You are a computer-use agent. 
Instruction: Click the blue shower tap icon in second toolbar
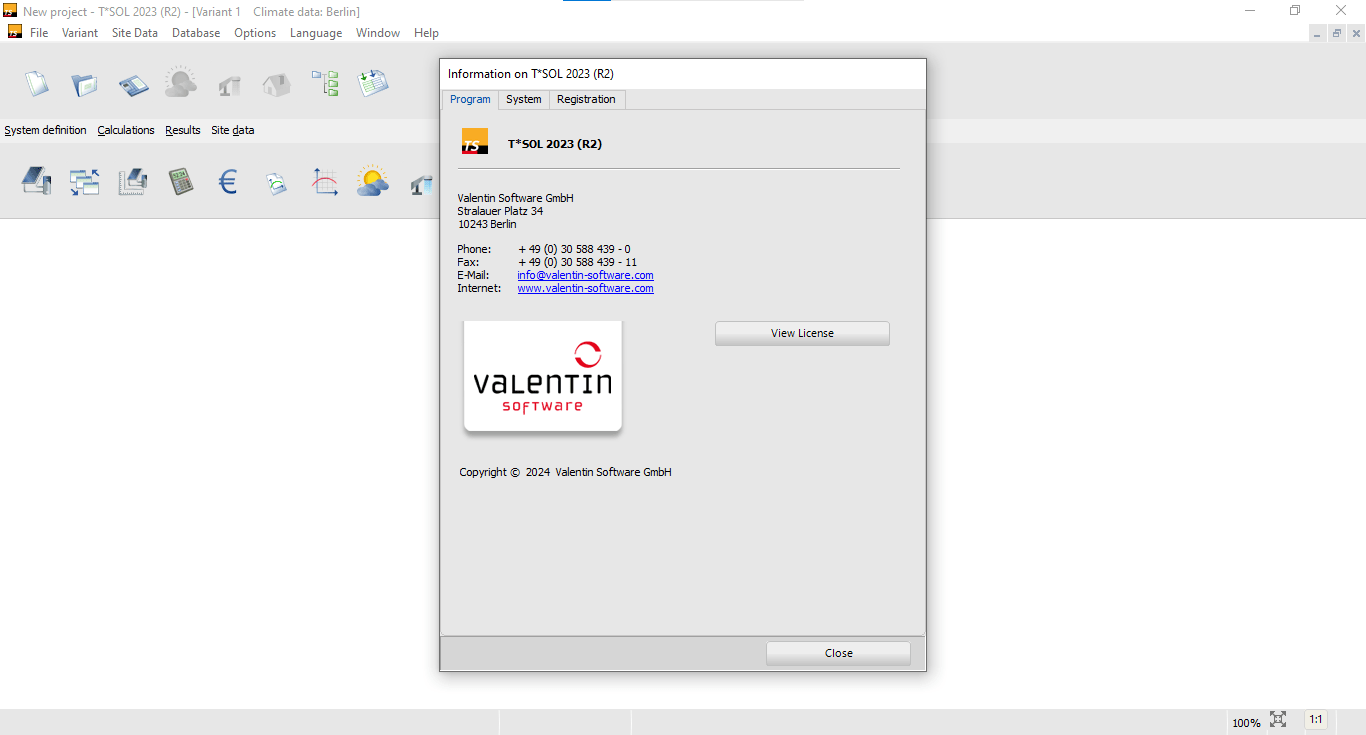422,184
